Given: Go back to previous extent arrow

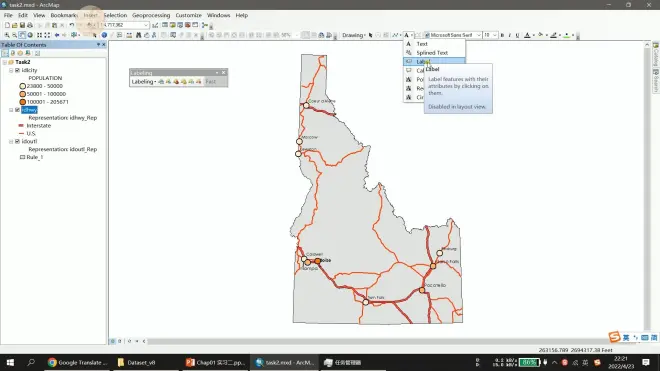Looking at the screenshot, I should click(x=56, y=35).
